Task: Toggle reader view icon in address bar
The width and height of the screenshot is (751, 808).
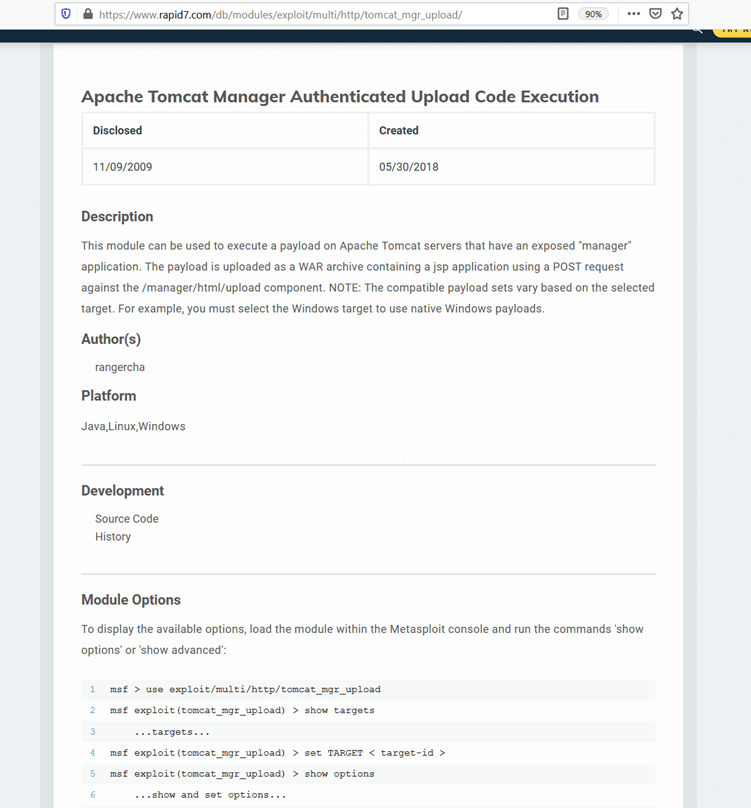Action: (x=563, y=14)
